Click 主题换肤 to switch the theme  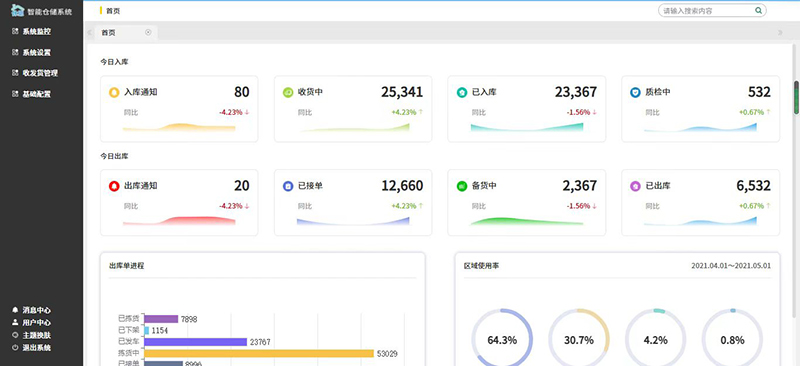[x=32, y=335]
